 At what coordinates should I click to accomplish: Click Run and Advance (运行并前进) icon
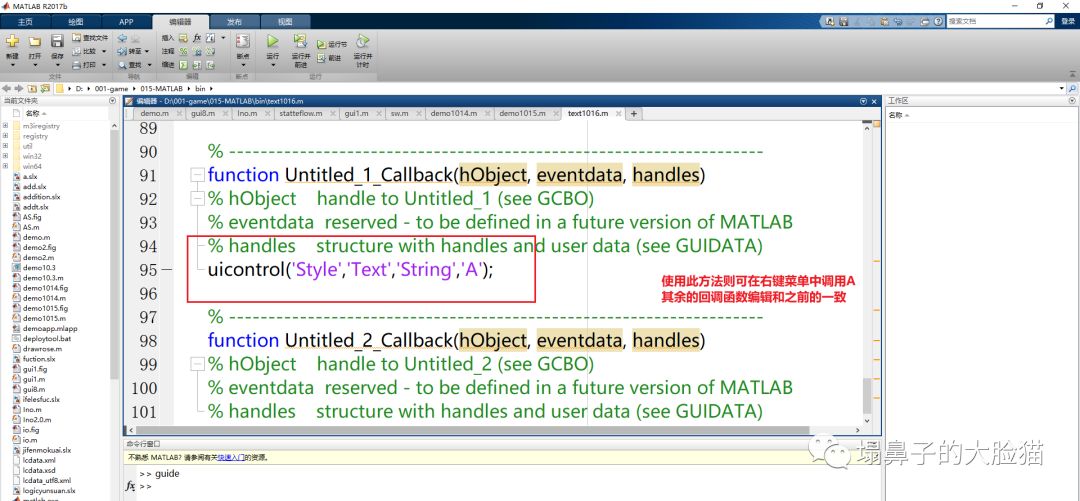pos(300,41)
